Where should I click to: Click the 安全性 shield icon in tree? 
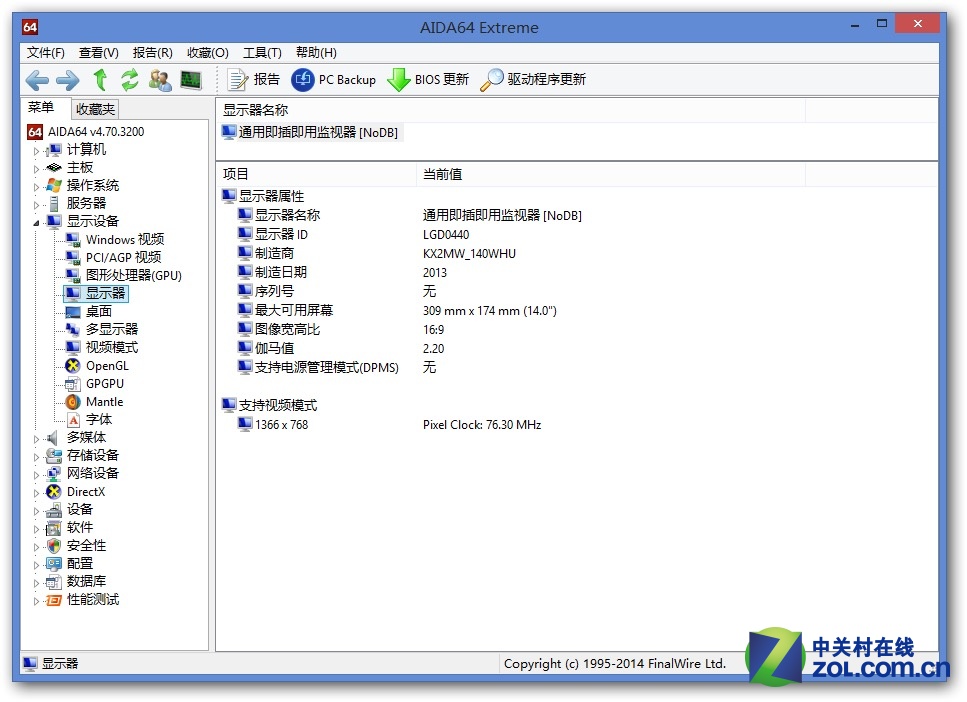pyautogui.click(x=54, y=546)
